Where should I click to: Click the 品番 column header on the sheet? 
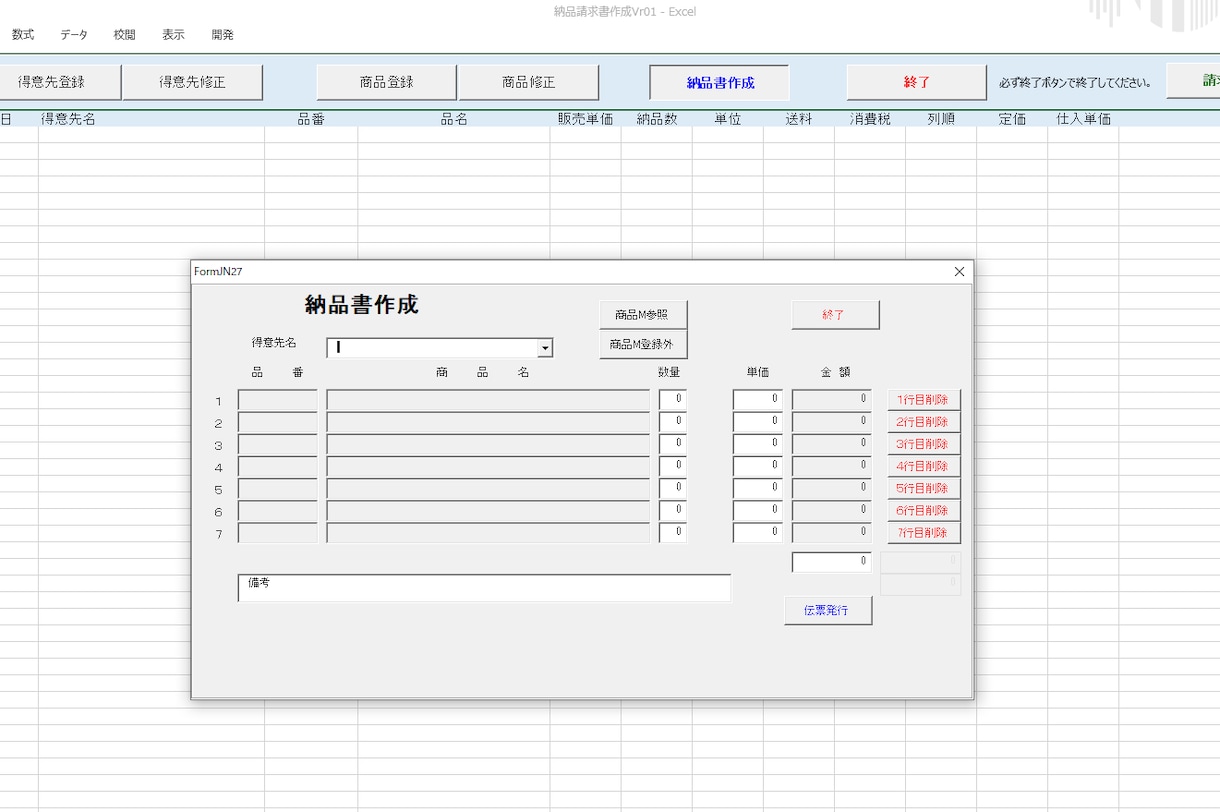311,119
